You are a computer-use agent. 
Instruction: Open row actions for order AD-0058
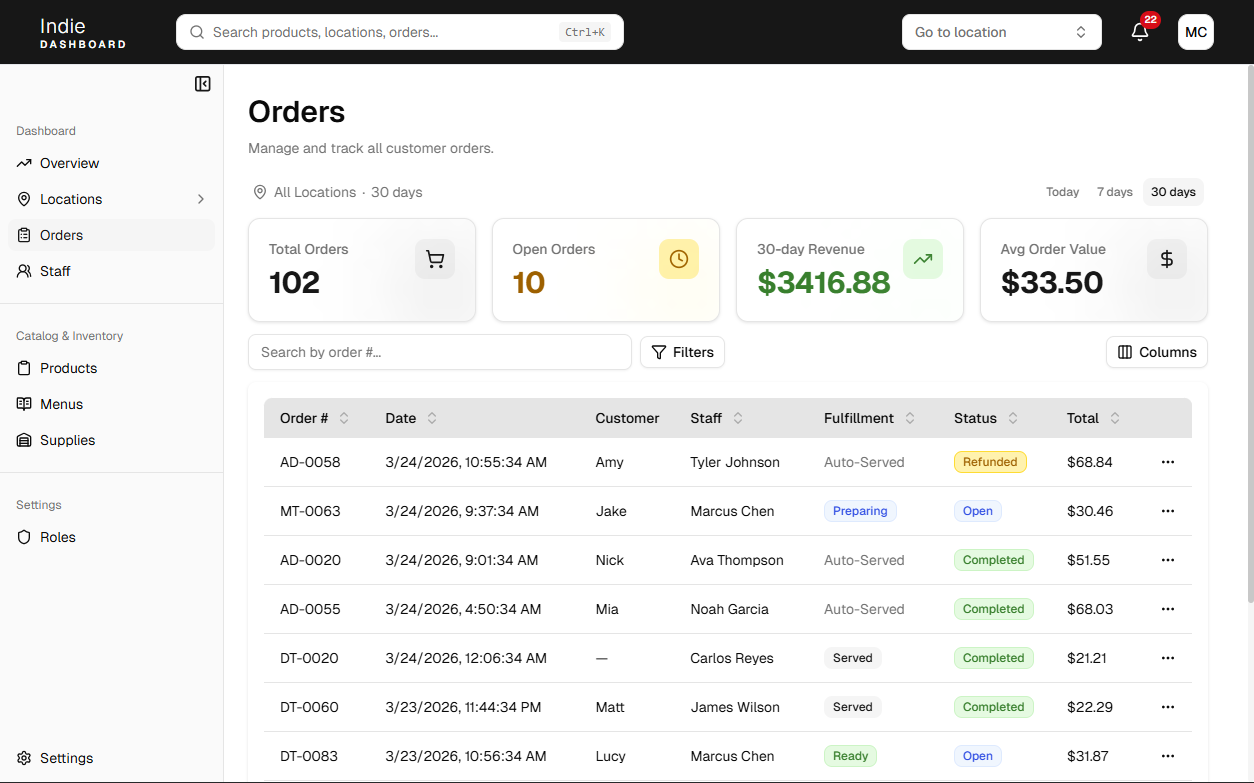click(1167, 462)
